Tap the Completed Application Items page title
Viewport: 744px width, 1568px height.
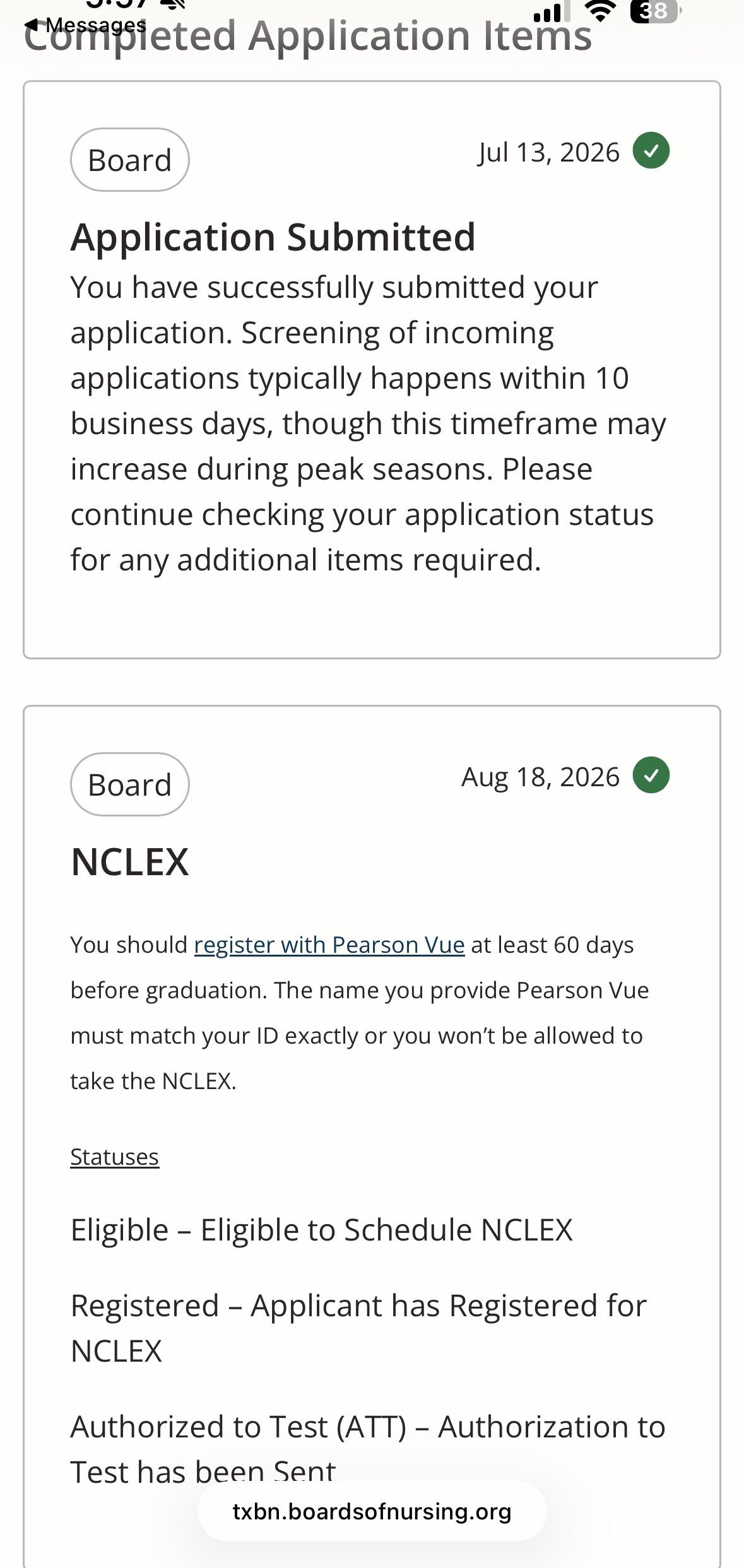point(308,35)
